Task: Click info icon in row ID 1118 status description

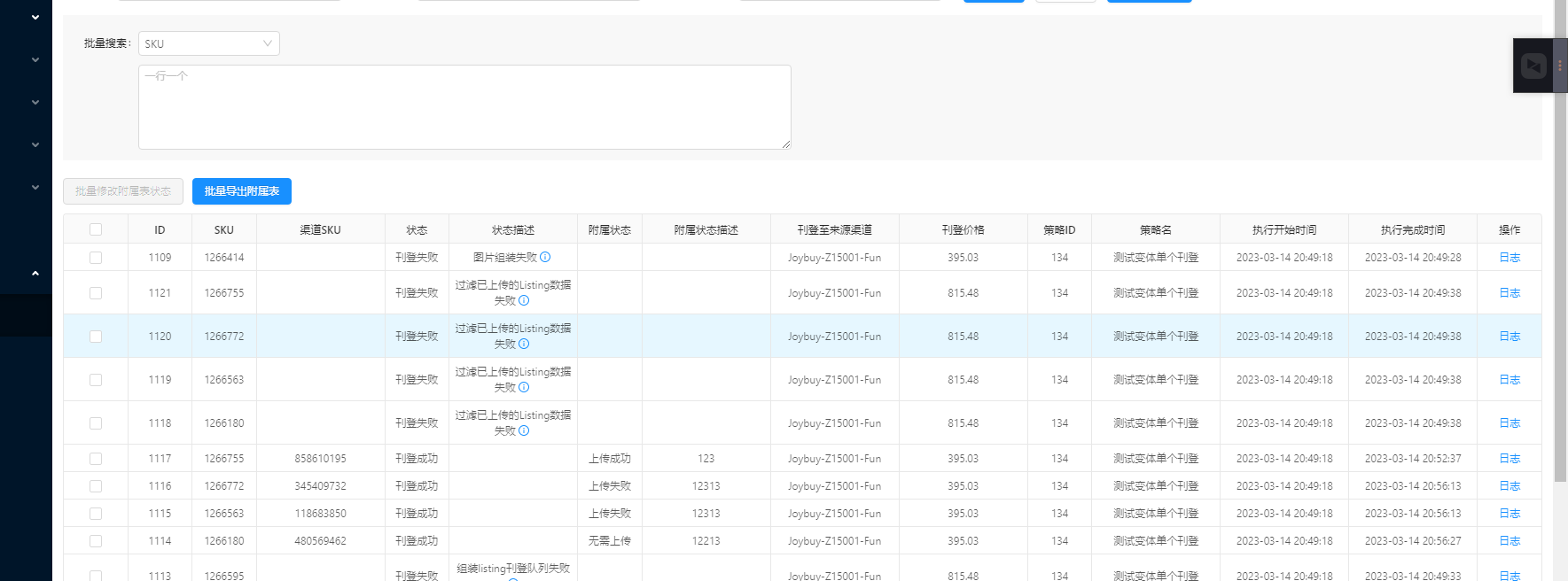Action: (524, 430)
